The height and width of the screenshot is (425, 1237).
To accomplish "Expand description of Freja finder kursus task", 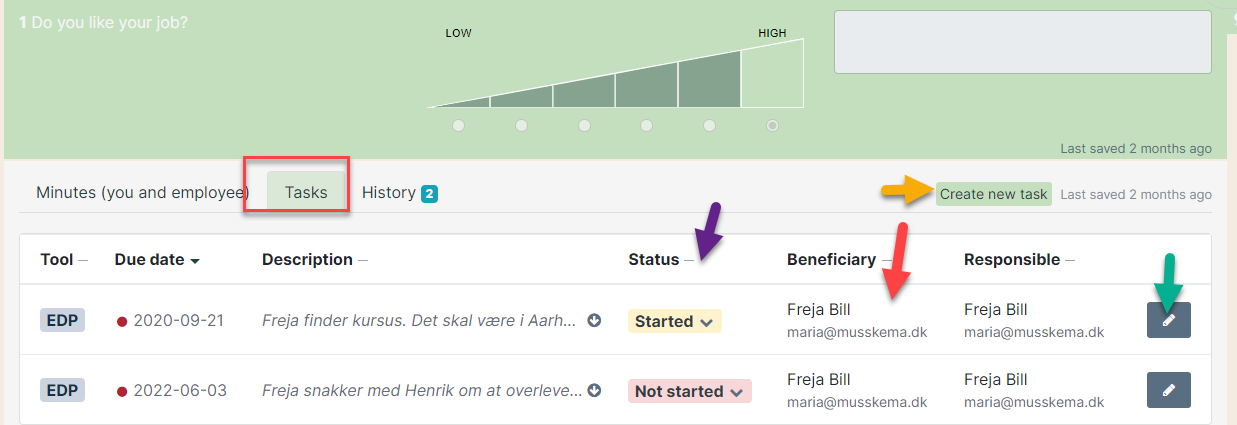I will [594, 321].
